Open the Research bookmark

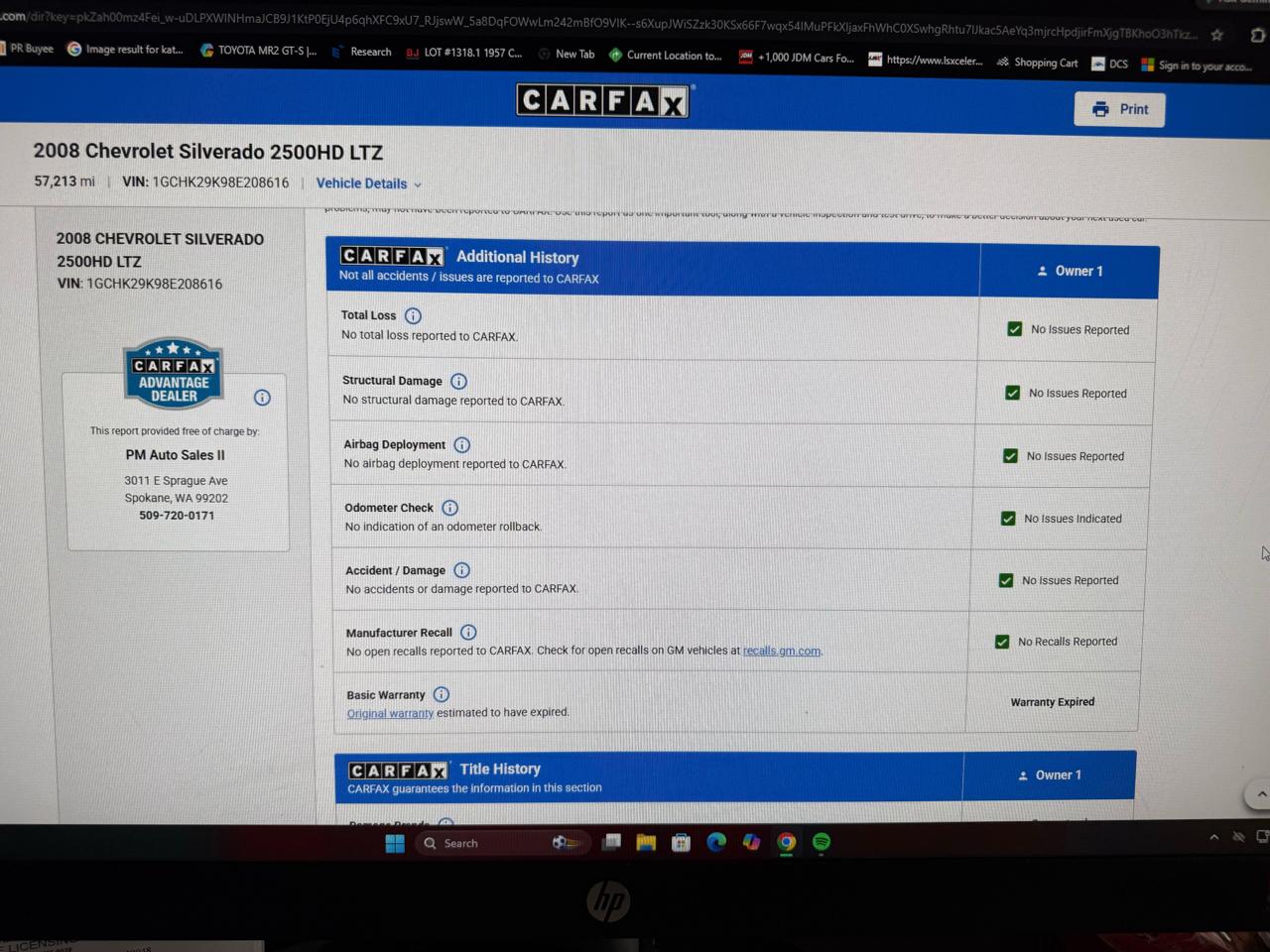pyautogui.click(x=362, y=52)
